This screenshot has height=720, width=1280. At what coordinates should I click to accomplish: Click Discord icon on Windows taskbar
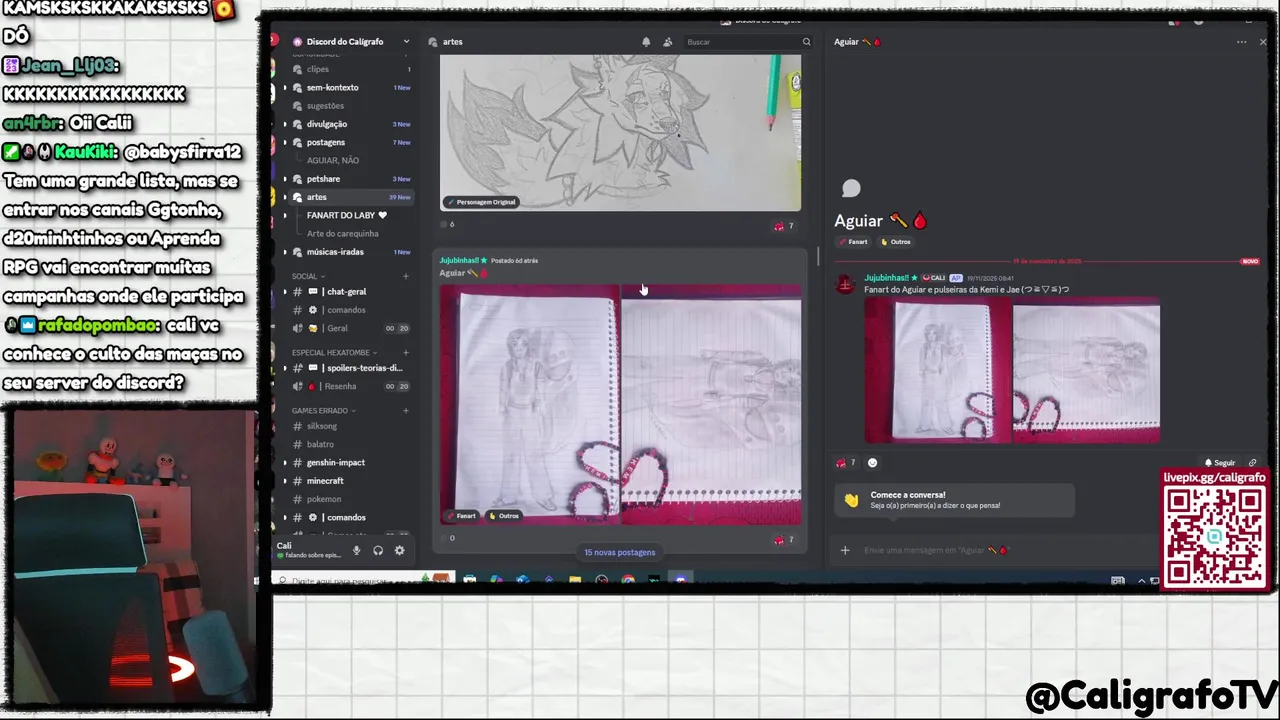tap(681, 580)
